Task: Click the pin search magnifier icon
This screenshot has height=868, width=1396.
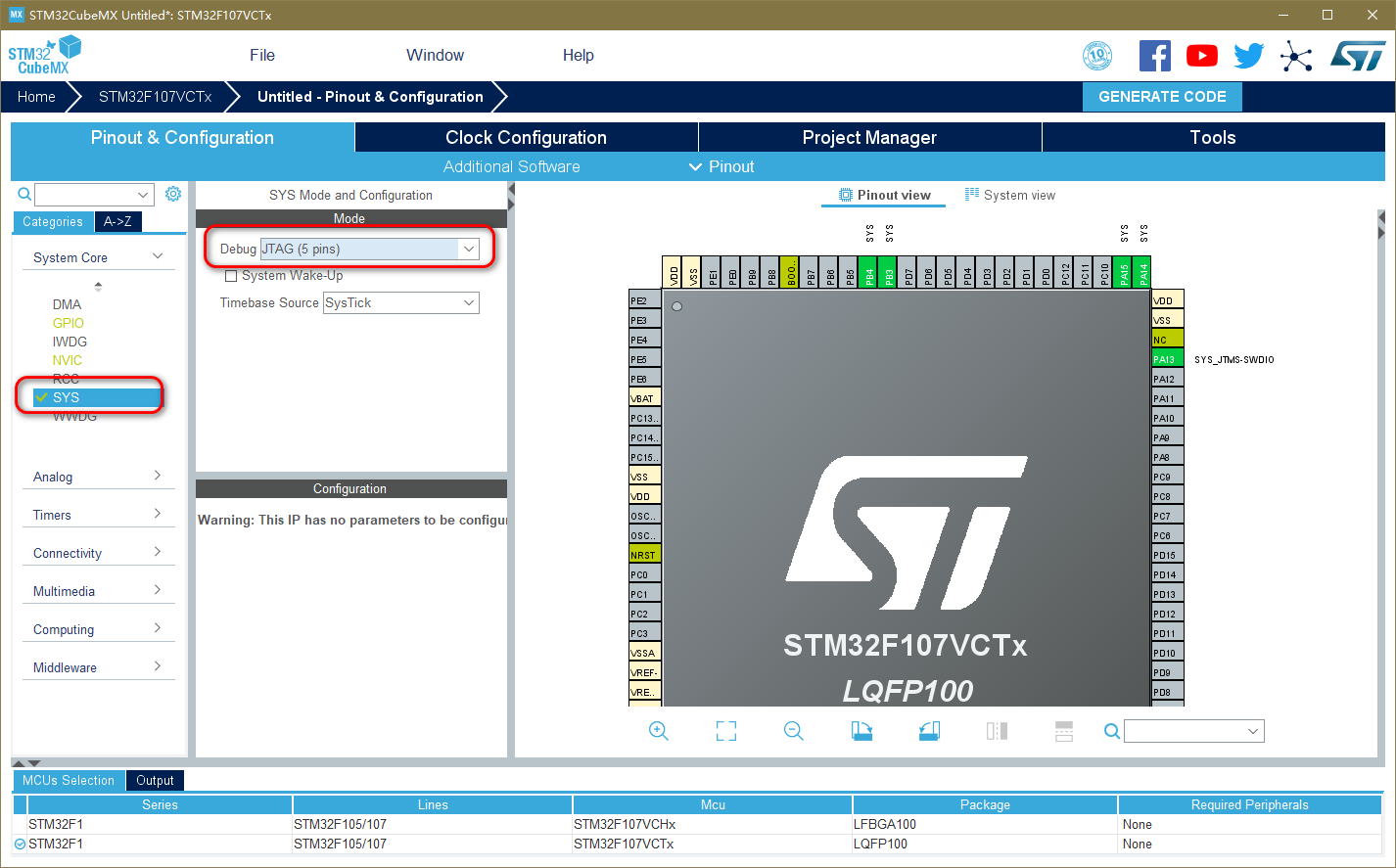Action: (x=1112, y=731)
